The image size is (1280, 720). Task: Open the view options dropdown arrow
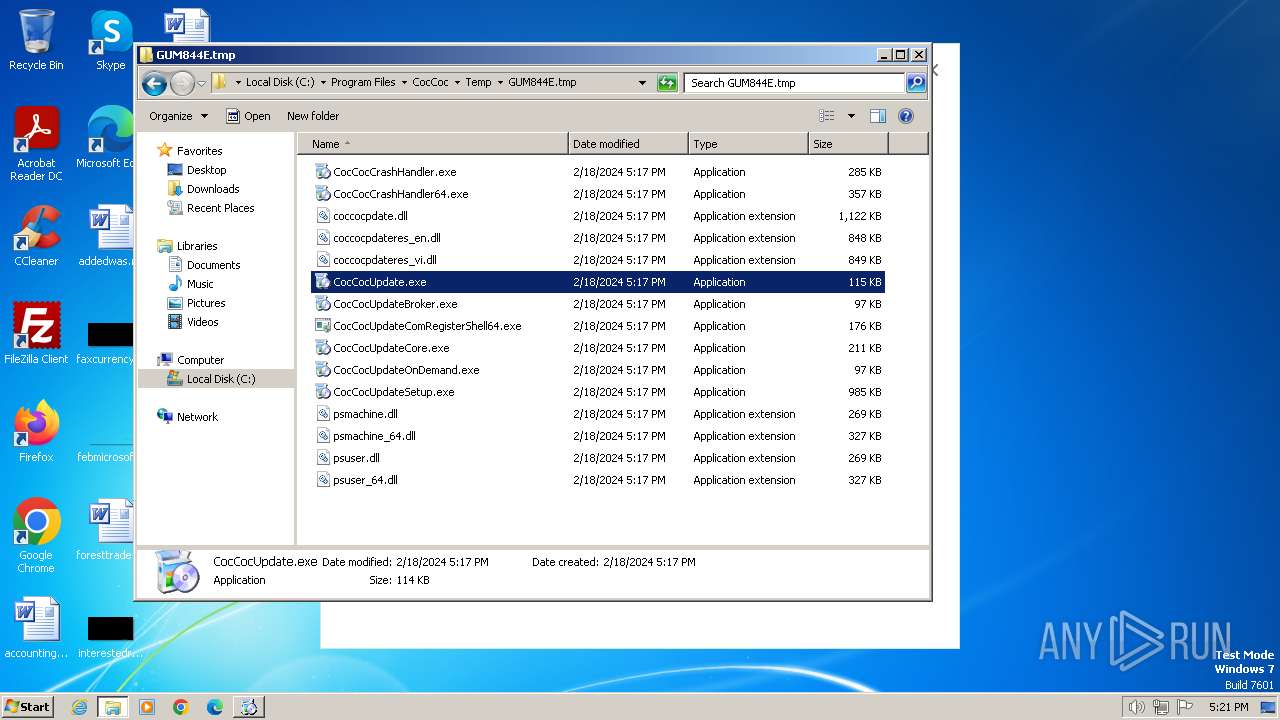(851, 116)
